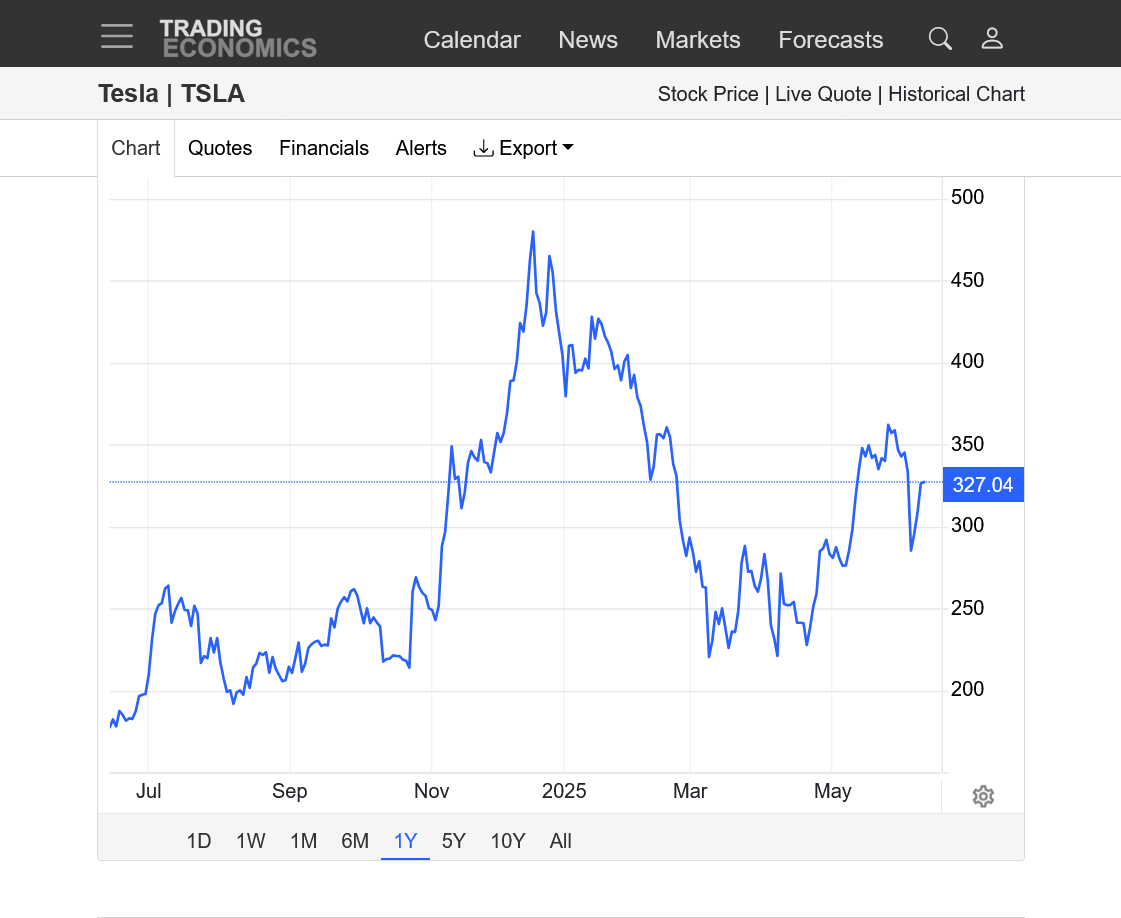Set chart range to 1D
Image resolution: width=1121 pixels, height=918 pixels.
point(199,841)
